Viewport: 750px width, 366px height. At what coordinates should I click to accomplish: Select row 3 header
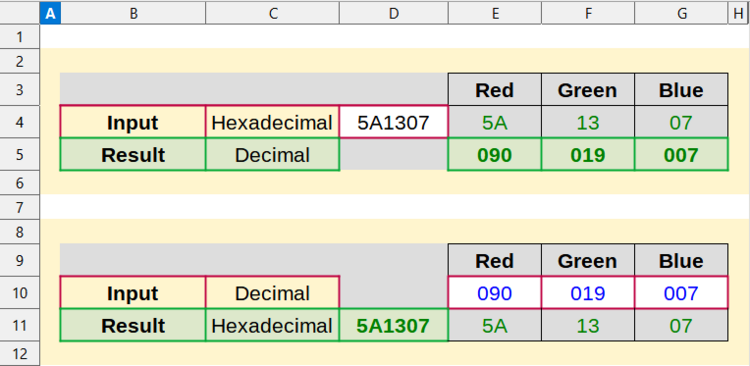pyautogui.click(x=20, y=89)
